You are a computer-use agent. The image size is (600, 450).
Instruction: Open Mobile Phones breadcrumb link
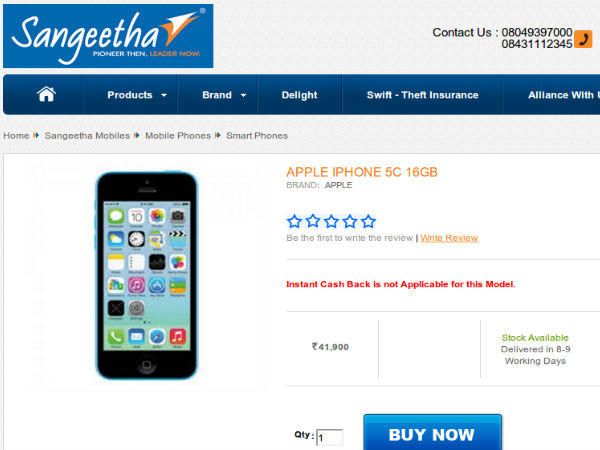pos(178,135)
